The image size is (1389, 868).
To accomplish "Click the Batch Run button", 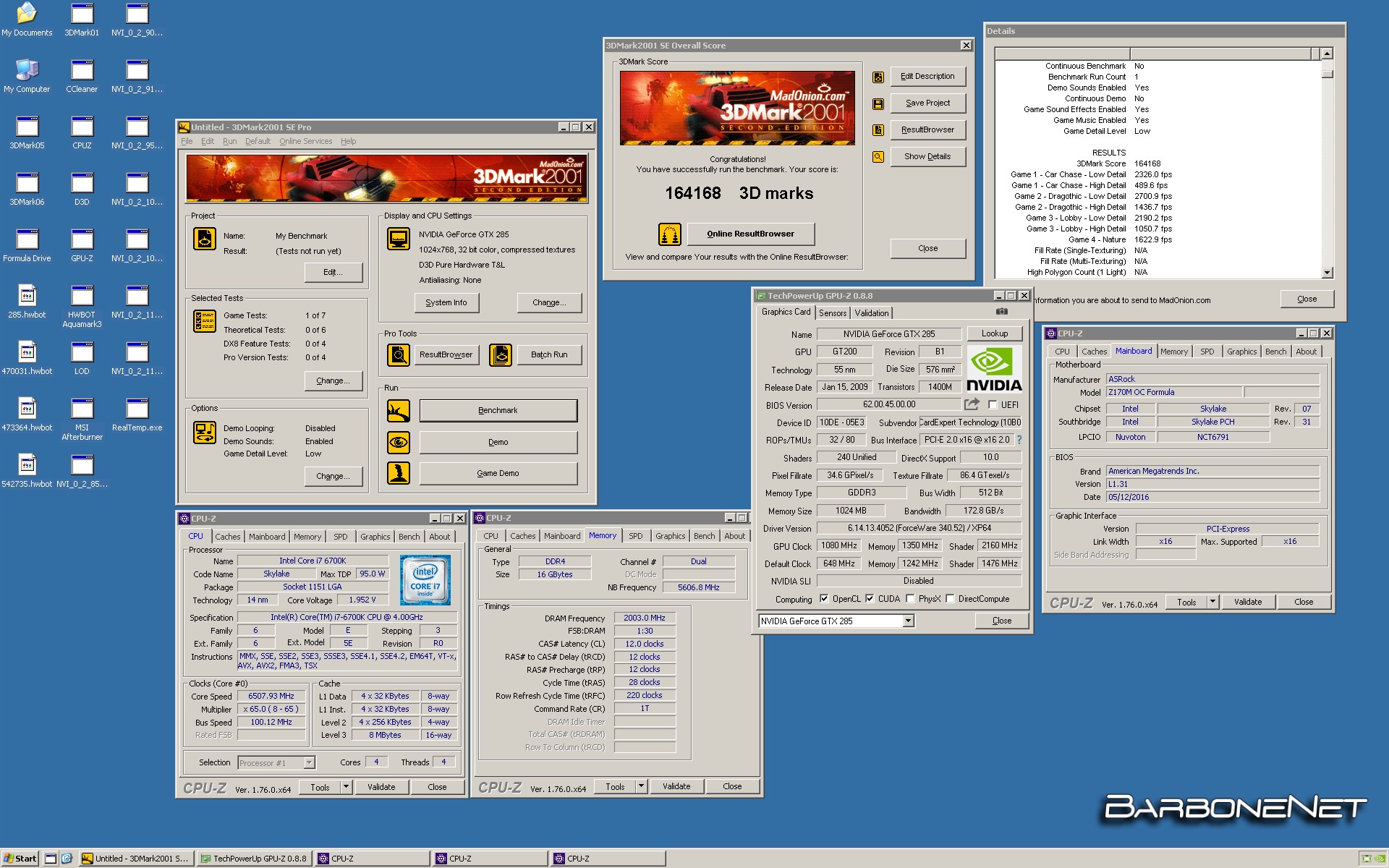I will pos(549,354).
